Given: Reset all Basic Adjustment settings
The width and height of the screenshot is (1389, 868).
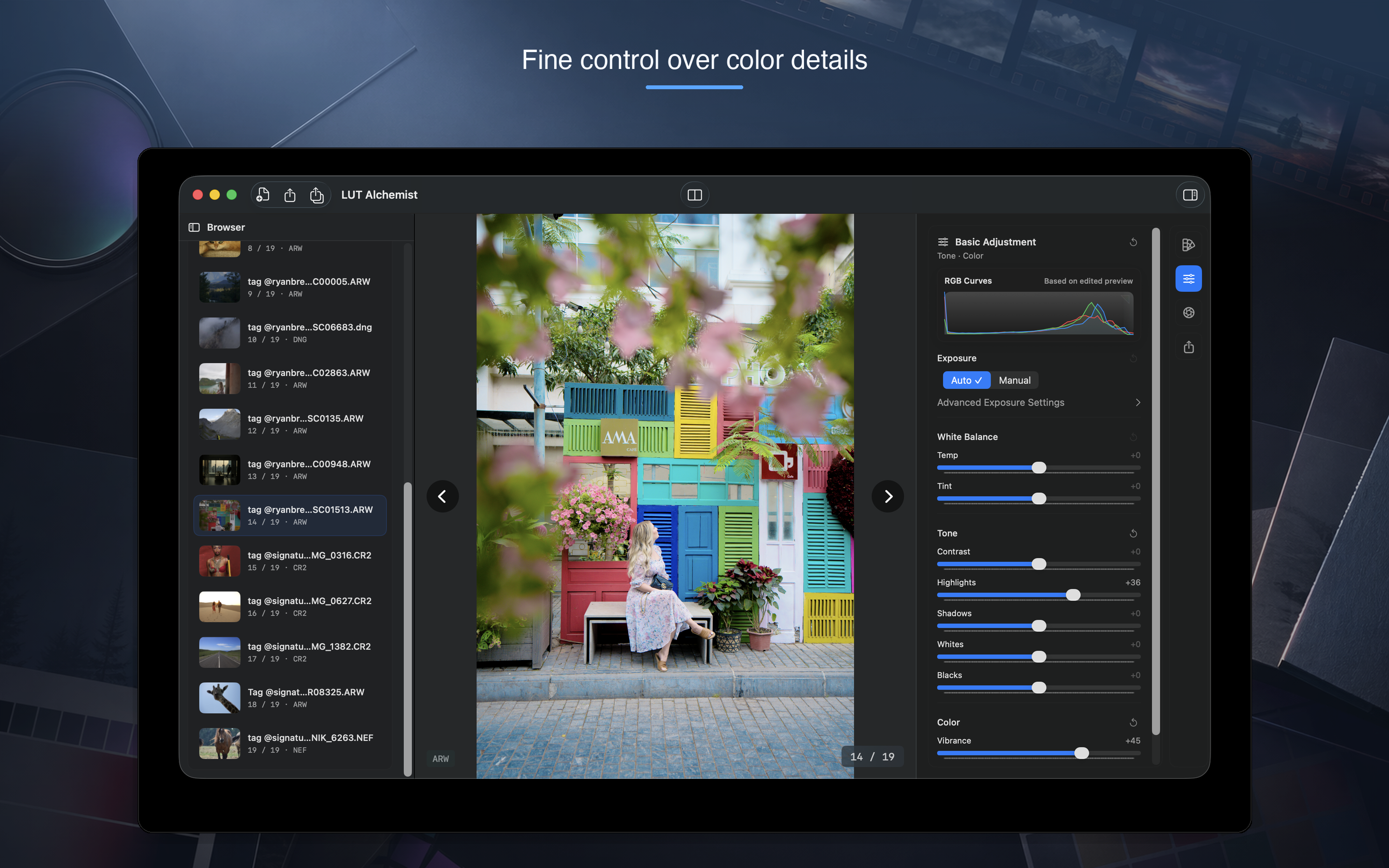Looking at the screenshot, I should [1133, 242].
